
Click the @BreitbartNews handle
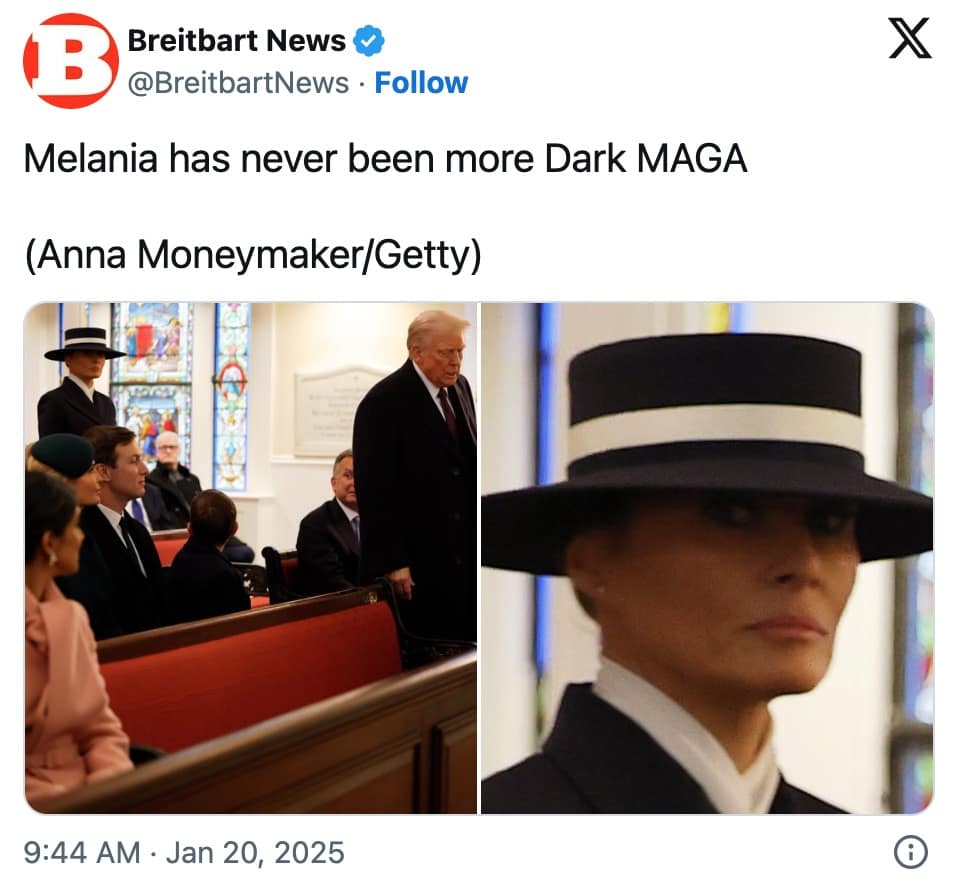[x=238, y=82]
